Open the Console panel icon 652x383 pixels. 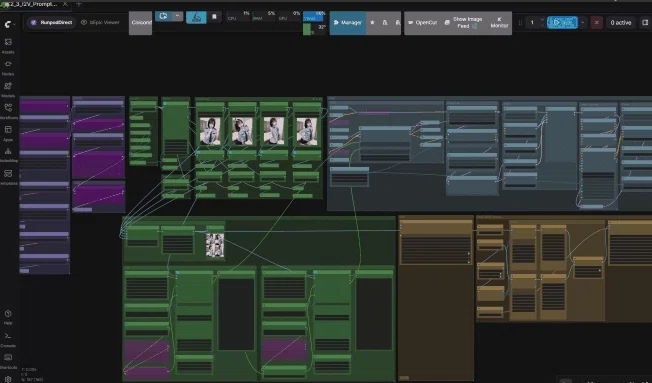[x=8, y=339]
